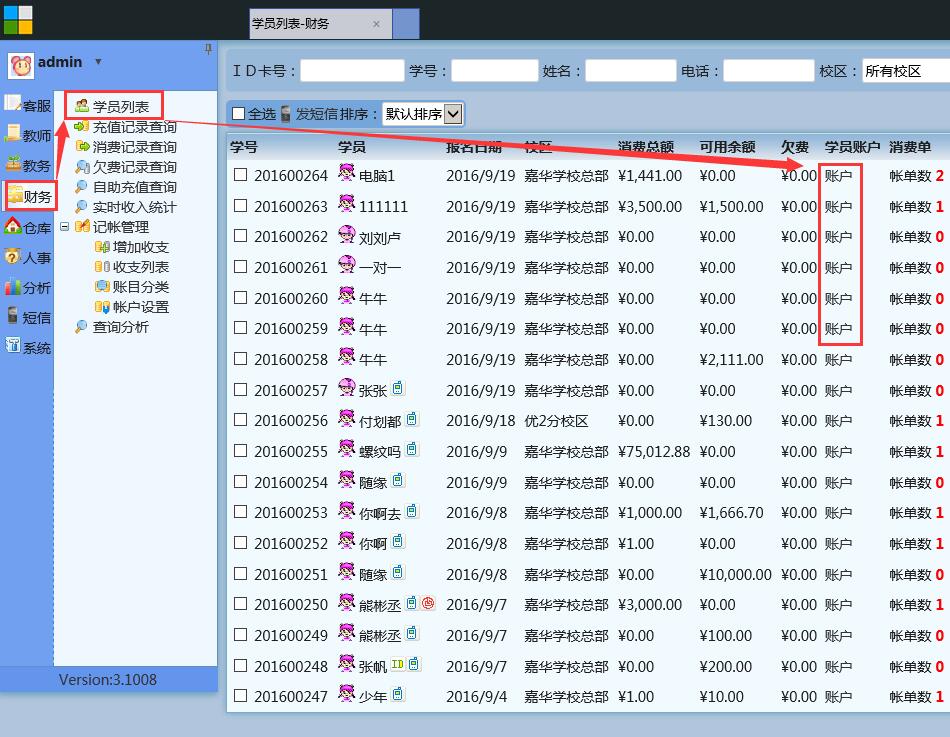Click the 发短信 phone icon in toolbar
This screenshot has width=950, height=737.
click(286, 114)
